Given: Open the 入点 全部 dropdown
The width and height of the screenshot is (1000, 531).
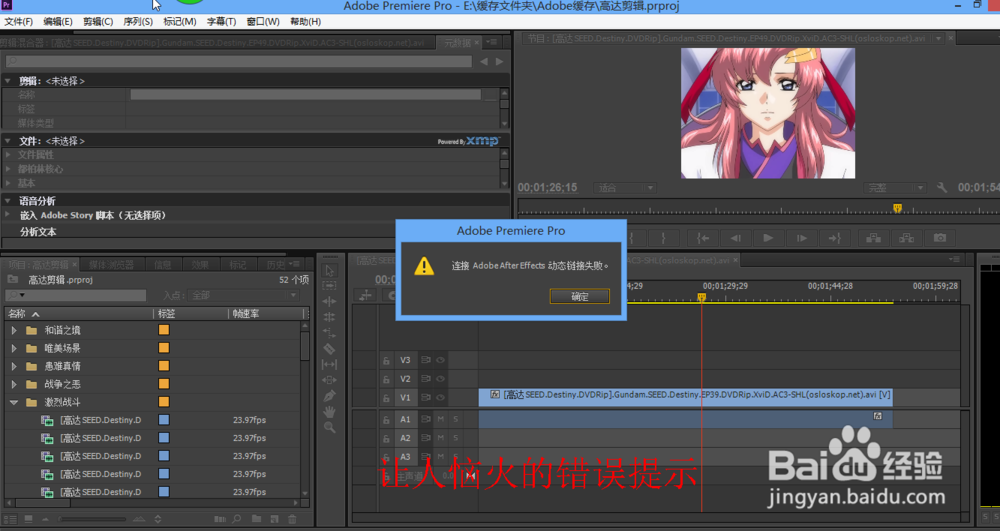Looking at the screenshot, I should tap(244, 295).
